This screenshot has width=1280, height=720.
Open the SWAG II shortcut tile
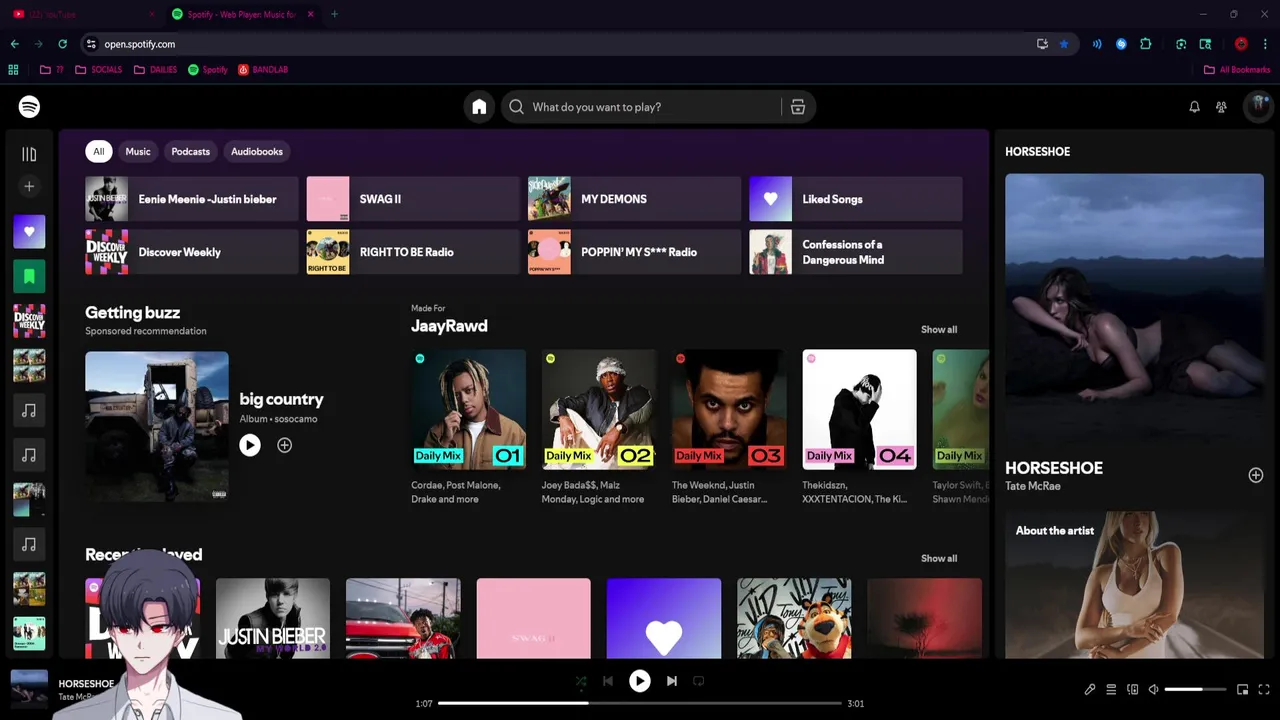coord(413,199)
